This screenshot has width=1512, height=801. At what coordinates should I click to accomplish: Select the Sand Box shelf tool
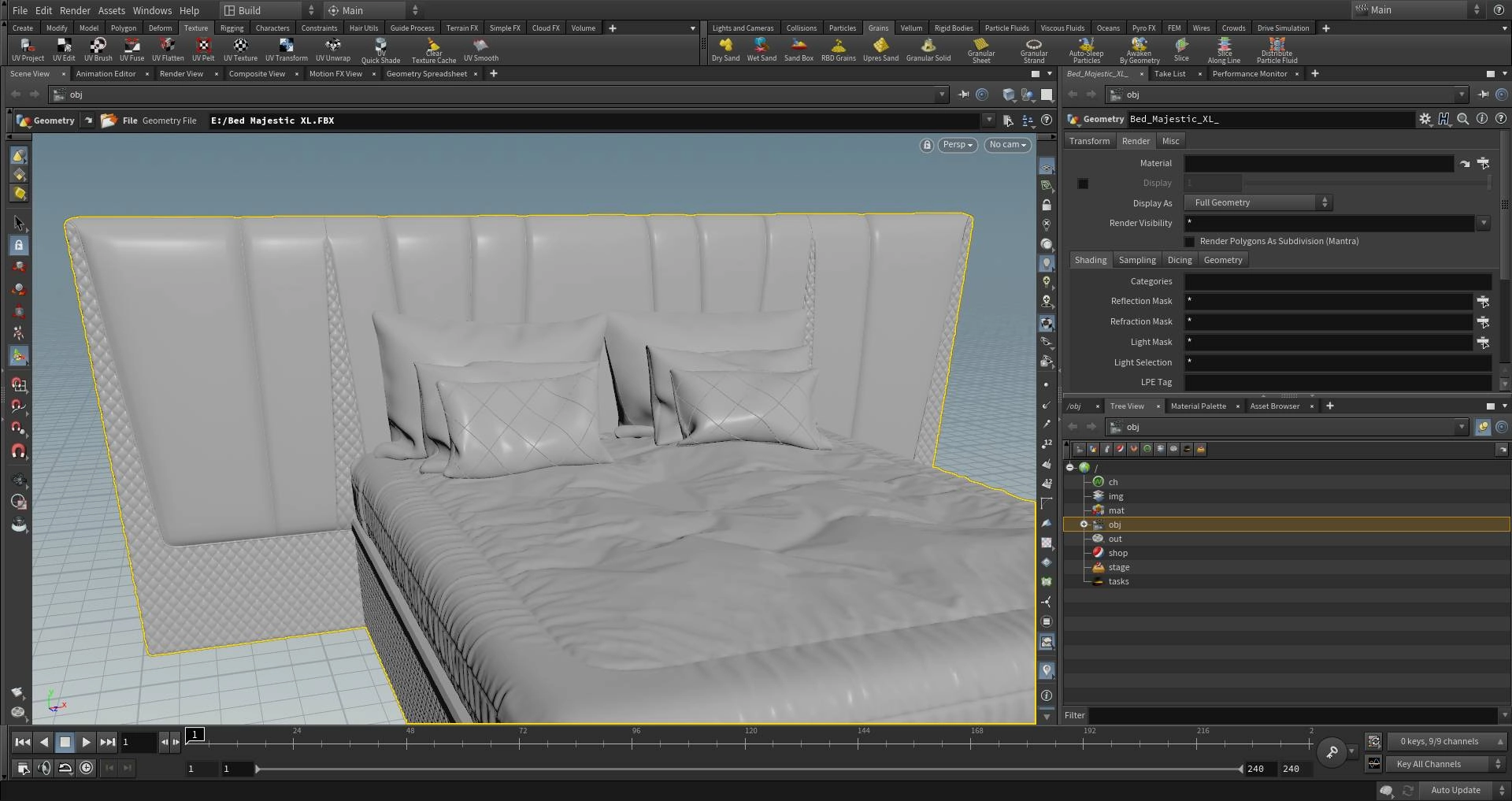click(799, 50)
